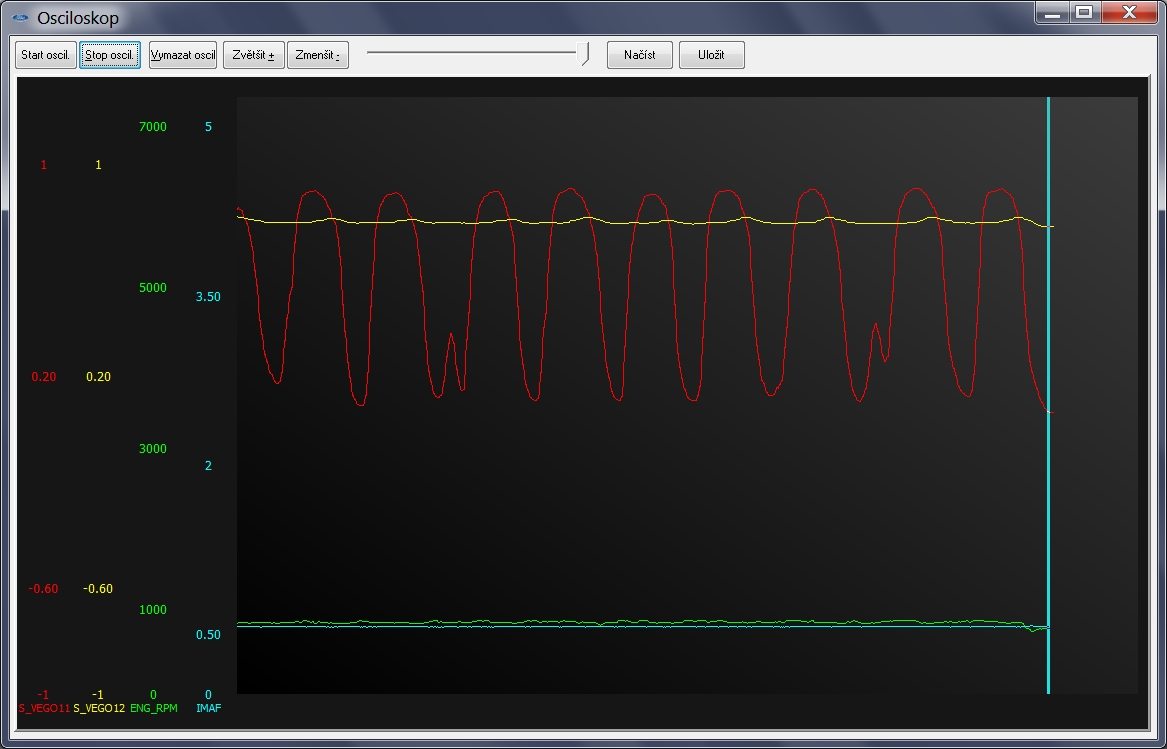Click the toolbar slider thumb
1167x749 pixels.
pos(585,54)
